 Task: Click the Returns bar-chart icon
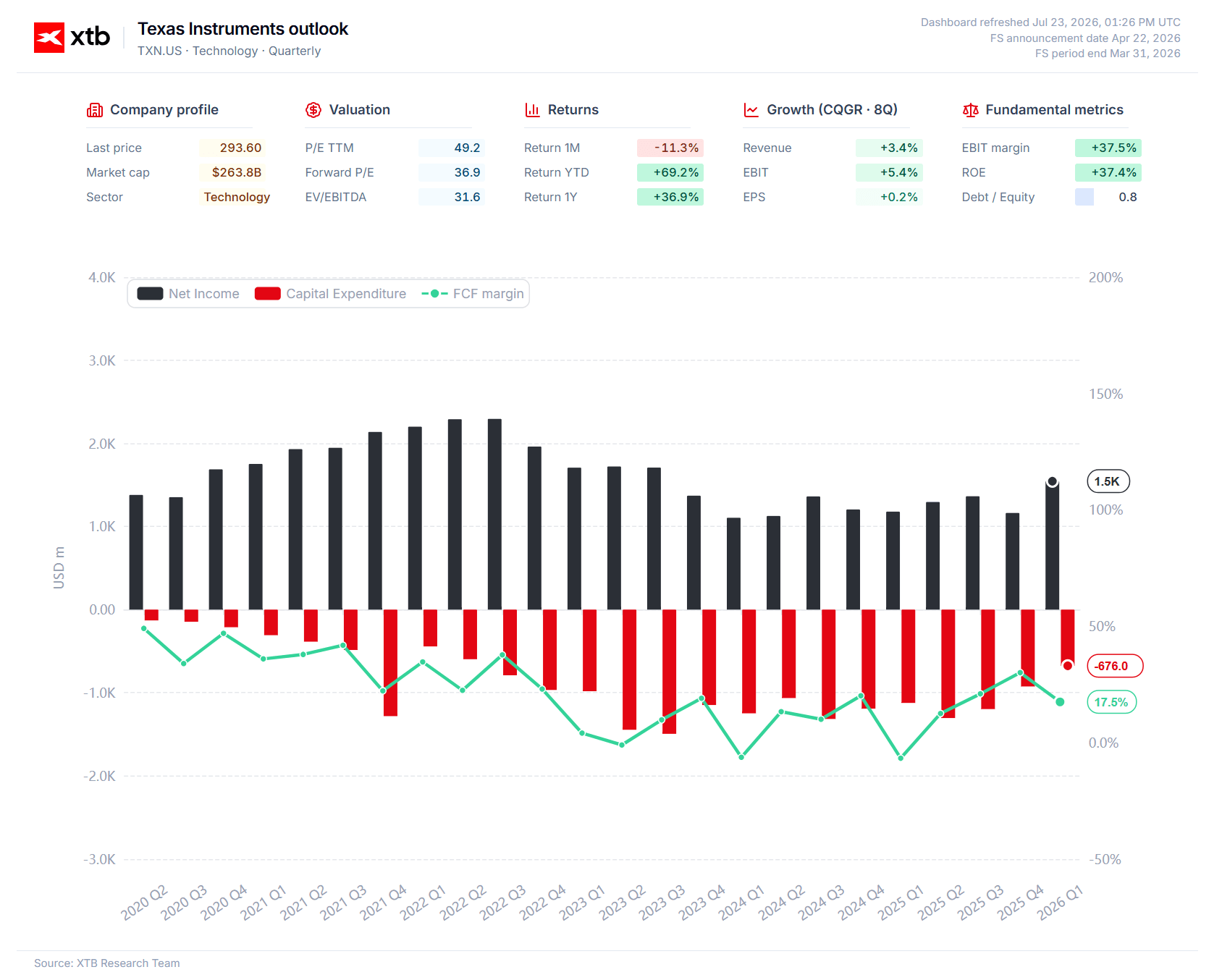point(532,110)
